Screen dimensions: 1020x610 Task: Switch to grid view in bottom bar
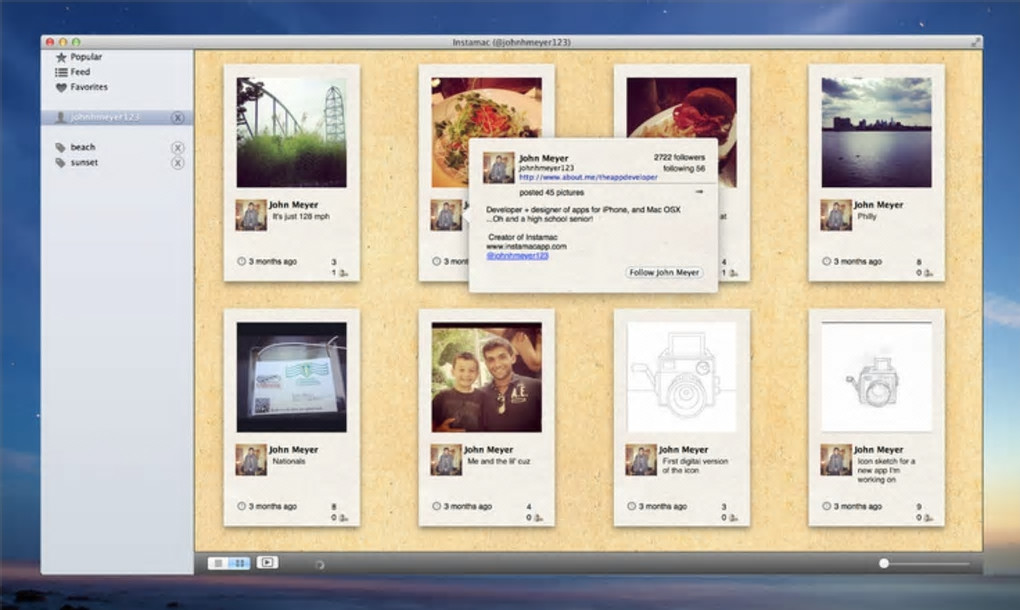(x=239, y=563)
